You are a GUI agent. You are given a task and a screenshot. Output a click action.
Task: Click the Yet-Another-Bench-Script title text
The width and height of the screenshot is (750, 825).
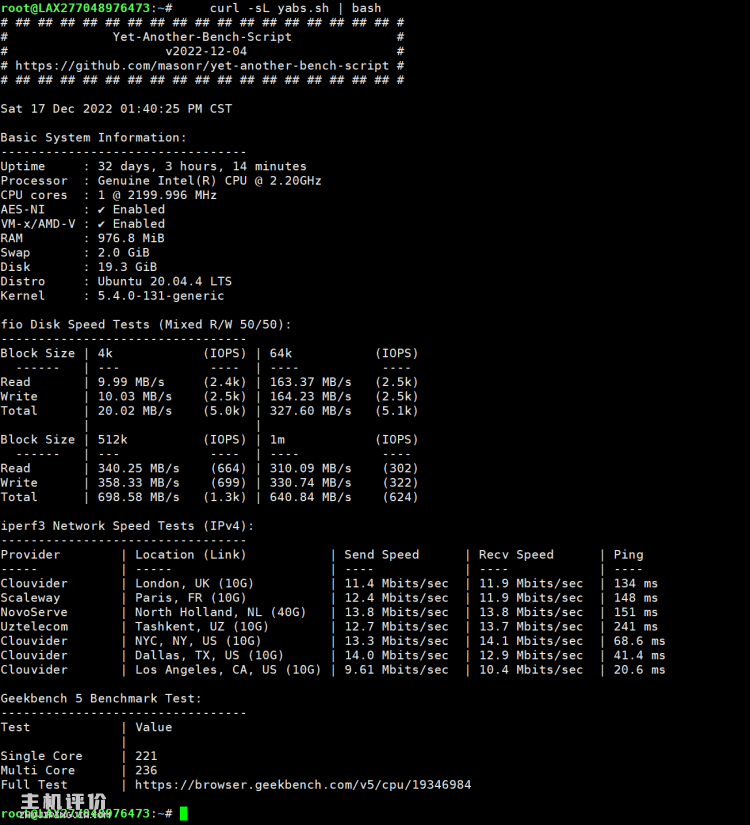[x=202, y=37]
